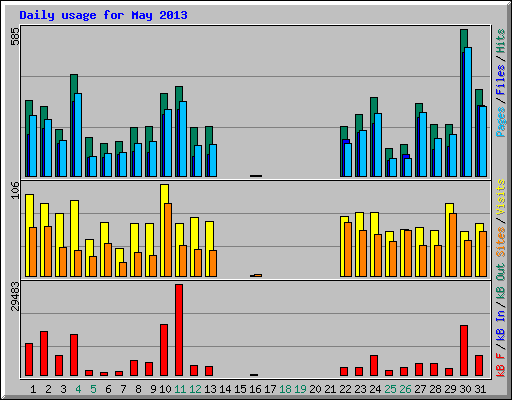Image resolution: width=512 pixels, height=400 pixels.
Task: Select the 106 axis maximum label
Action: [x=15, y=190]
